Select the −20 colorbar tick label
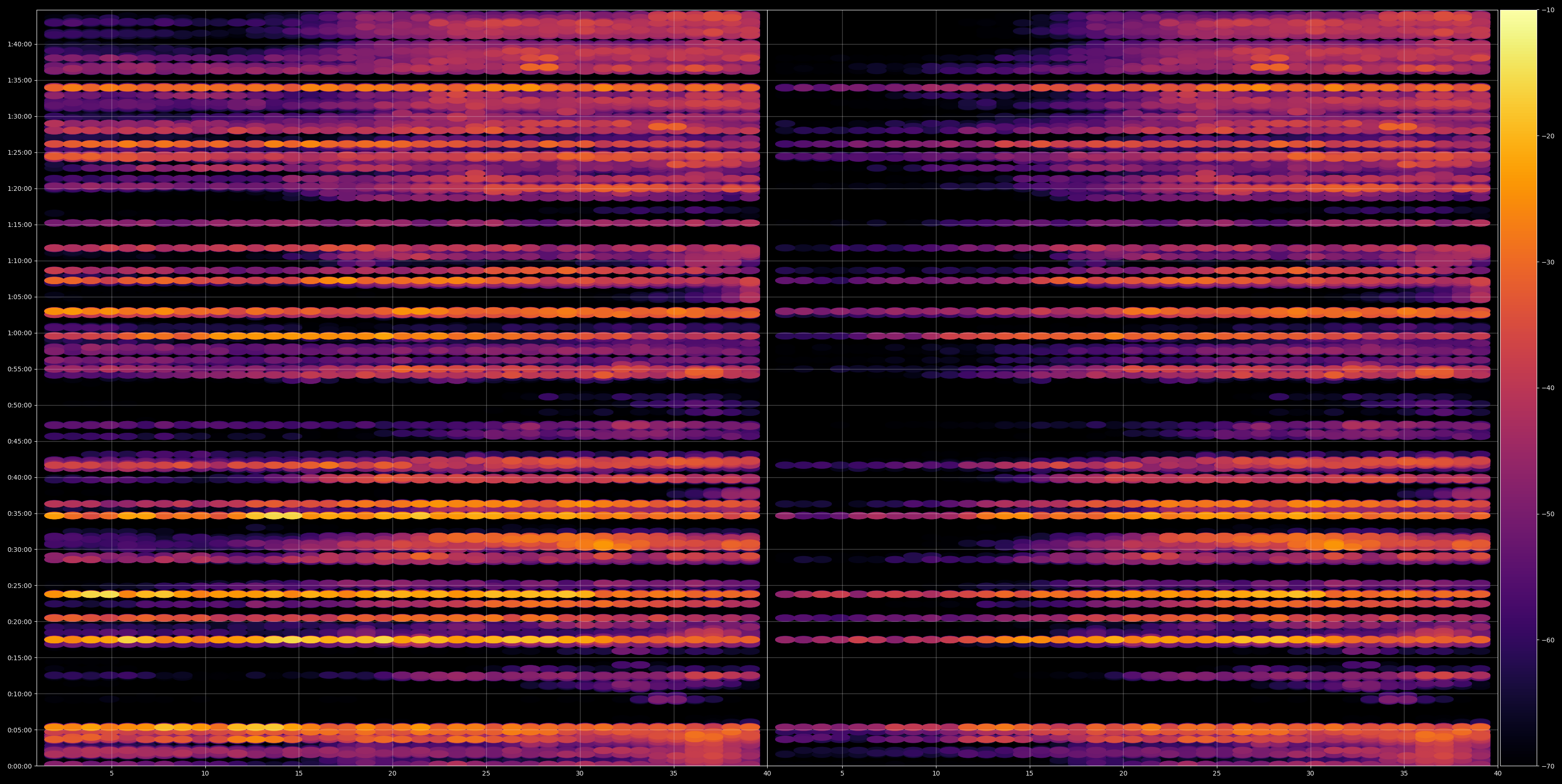 click(1547, 136)
